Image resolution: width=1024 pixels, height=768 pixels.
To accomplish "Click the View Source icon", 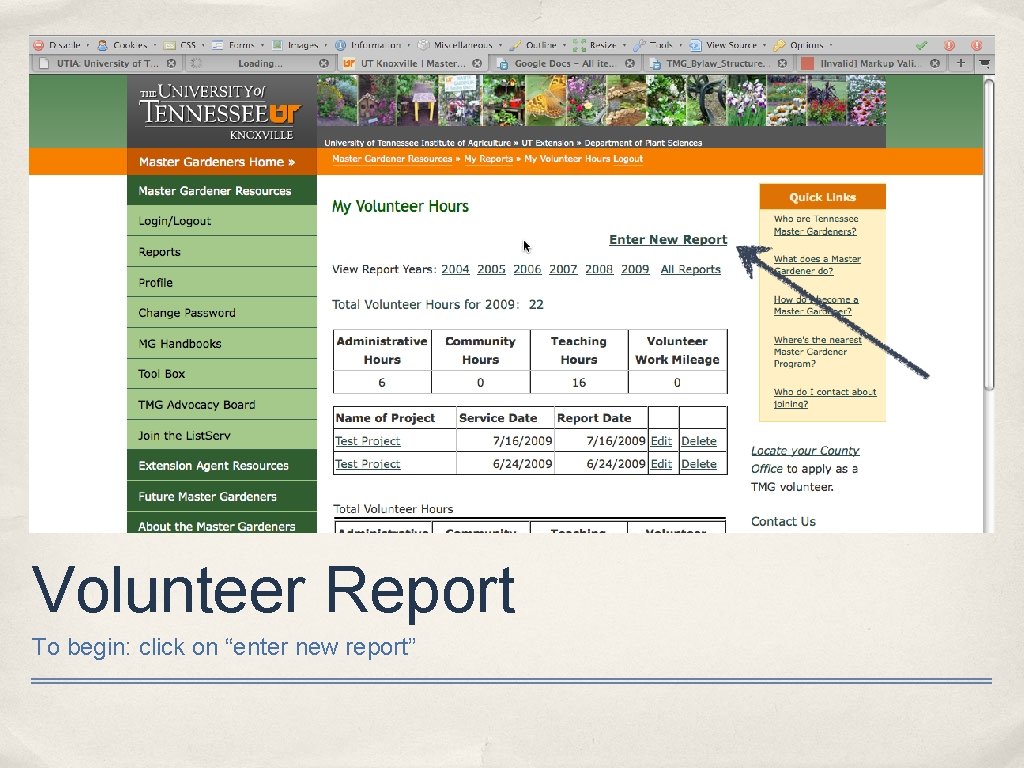I will coord(695,45).
